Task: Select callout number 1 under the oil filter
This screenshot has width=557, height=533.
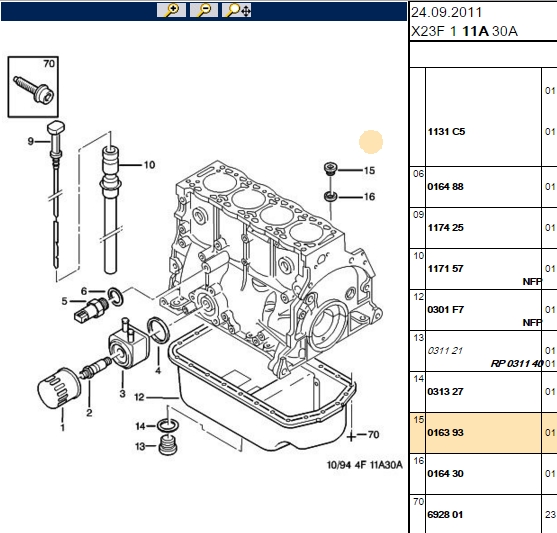Action: [x=63, y=427]
